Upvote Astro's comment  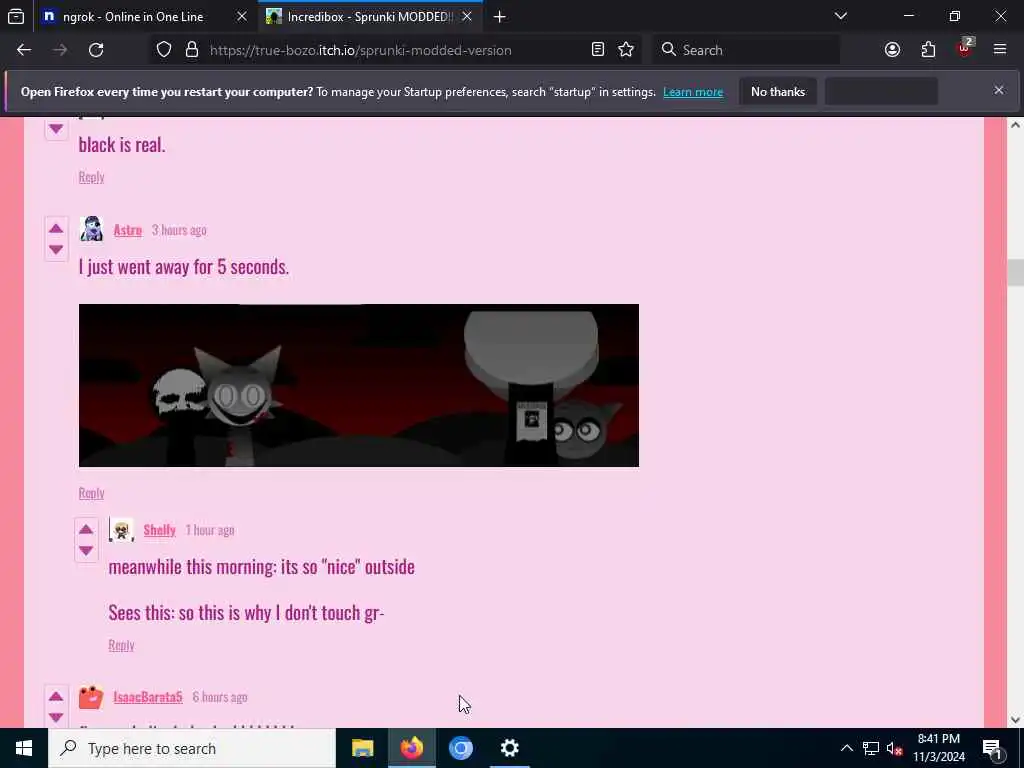56,229
